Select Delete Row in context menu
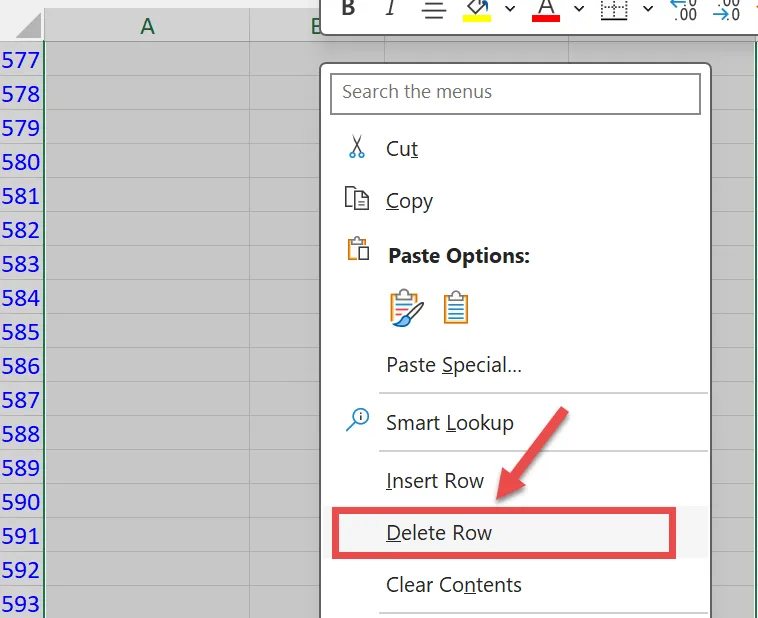758x618 pixels. point(439,532)
